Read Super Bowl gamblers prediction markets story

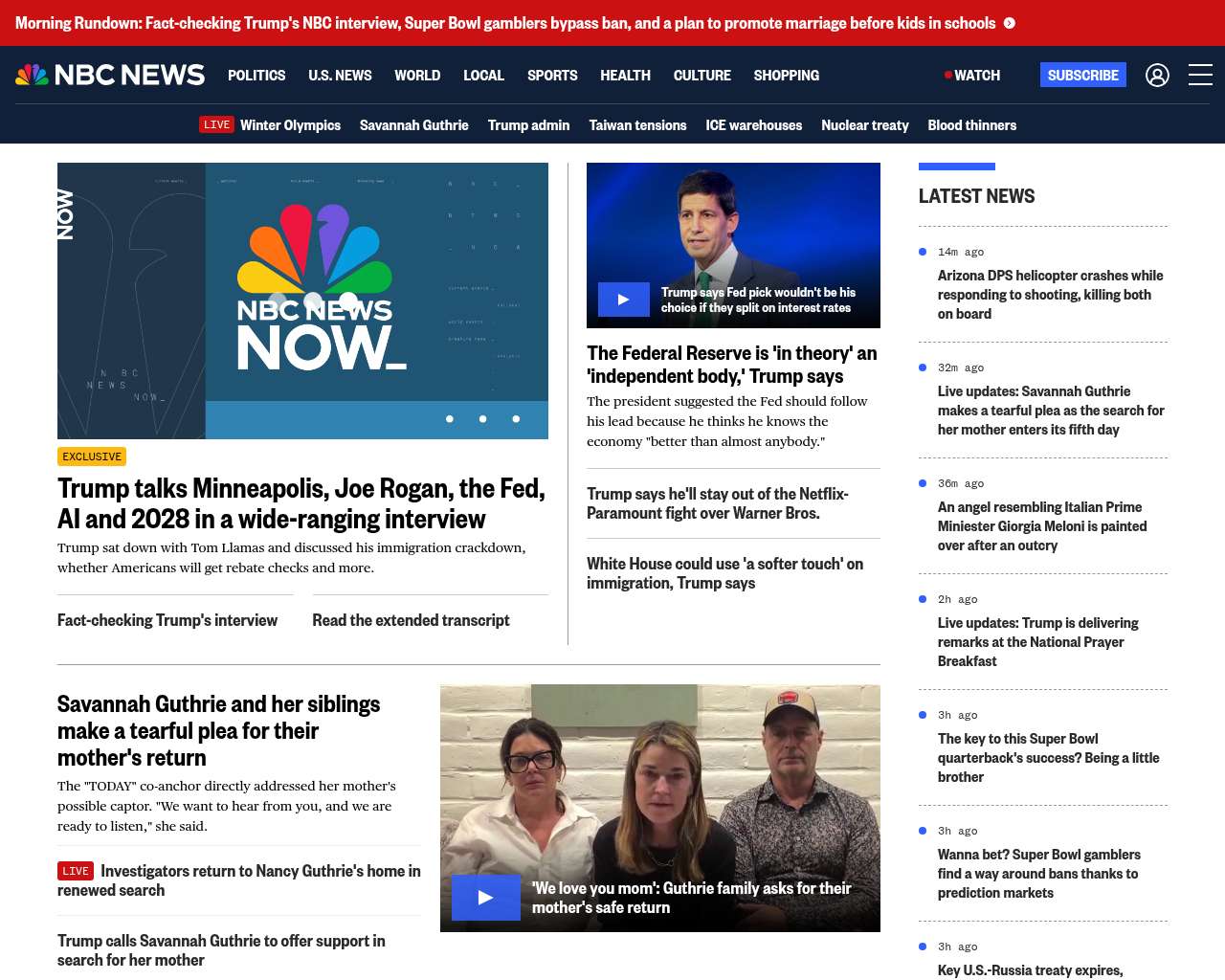pos(1039,874)
